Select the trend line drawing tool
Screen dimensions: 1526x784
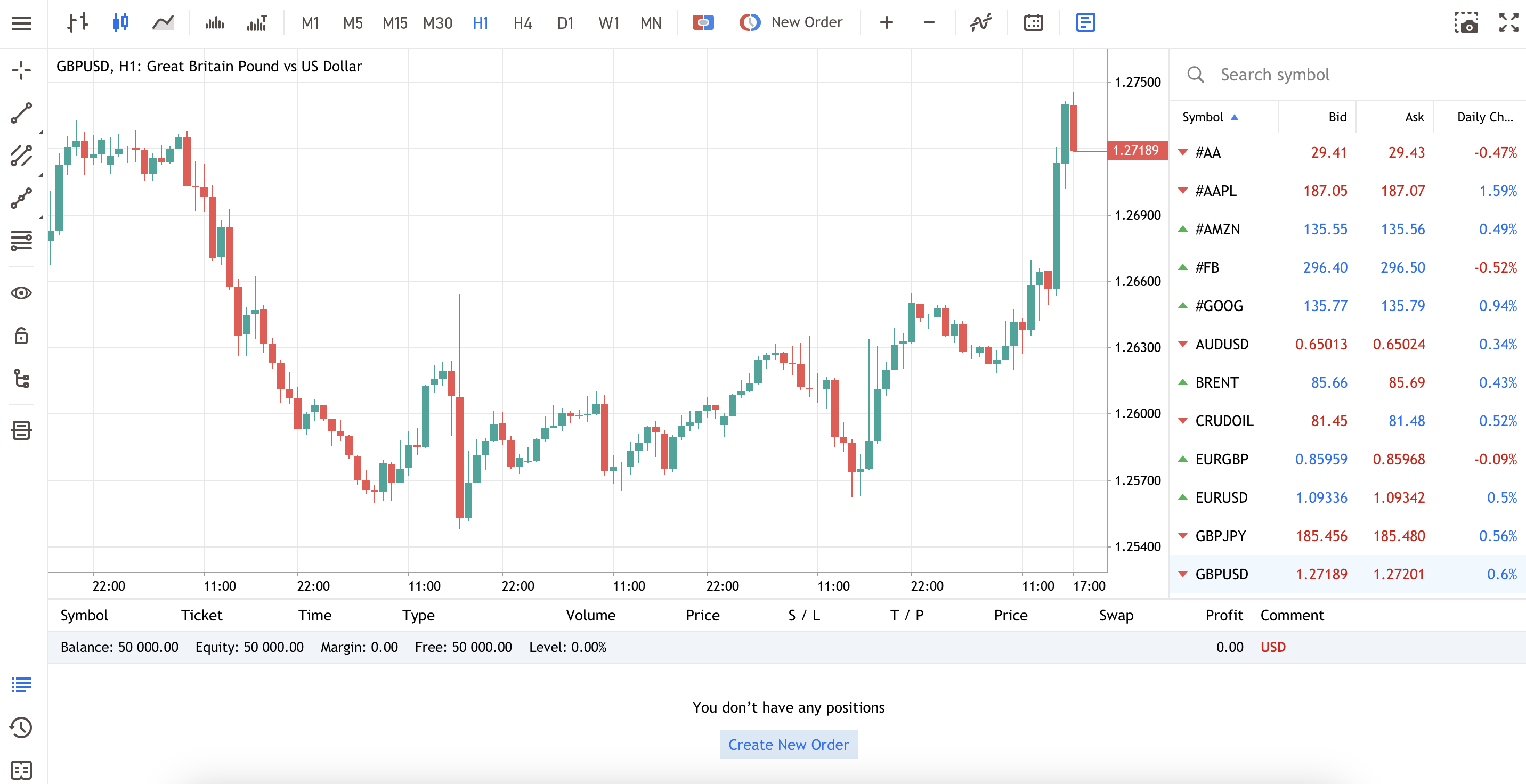(x=21, y=112)
